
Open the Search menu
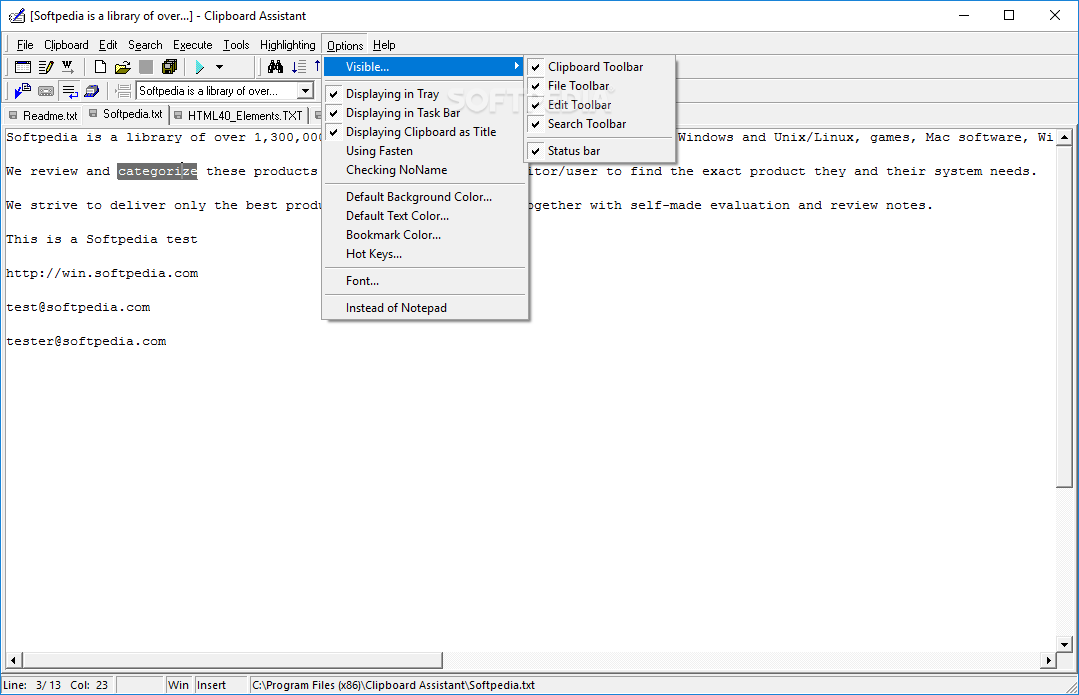(x=145, y=45)
